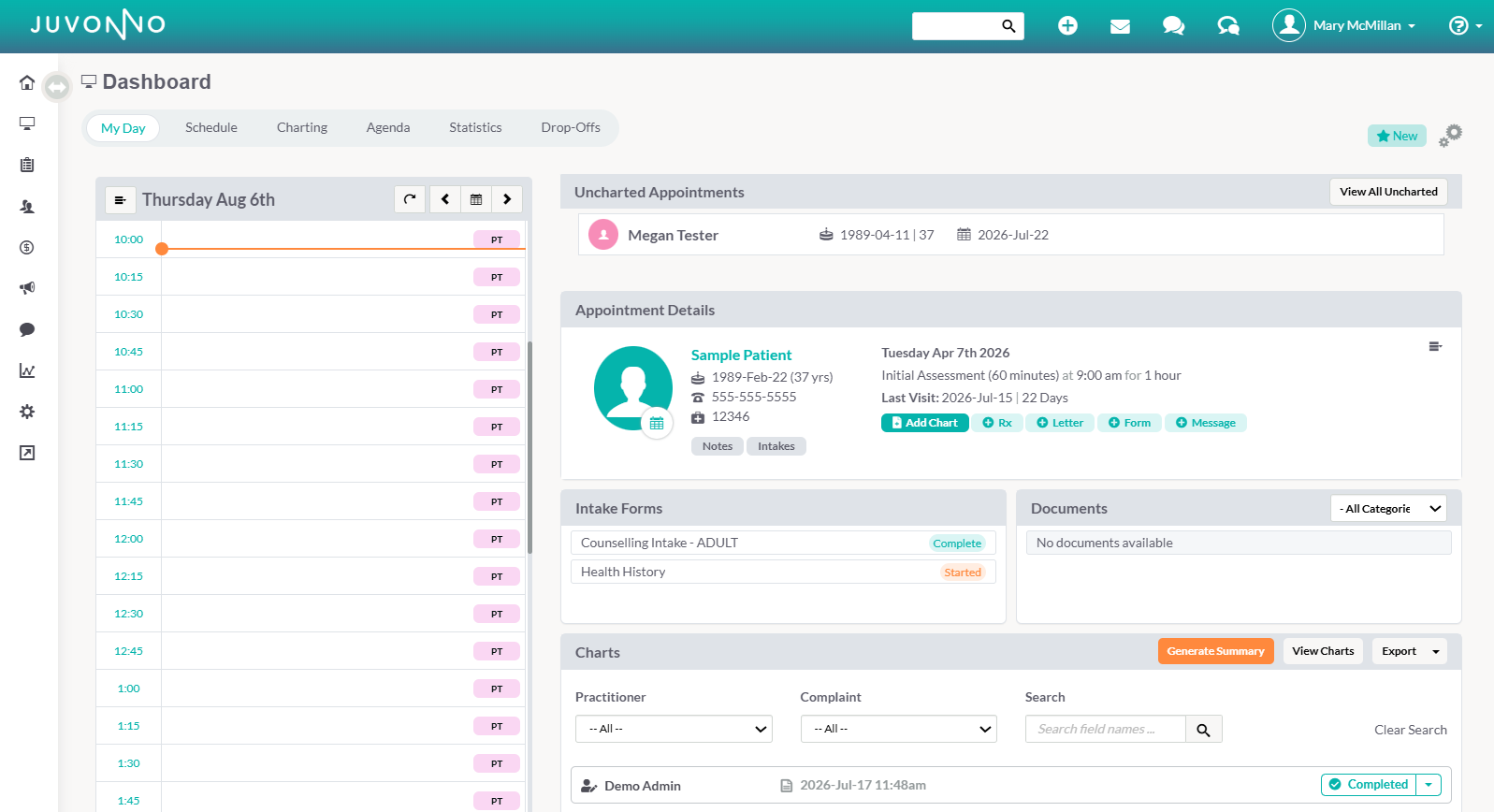Go to the previous day arrow
1494x812 pixels.
(x=445, y=199)
